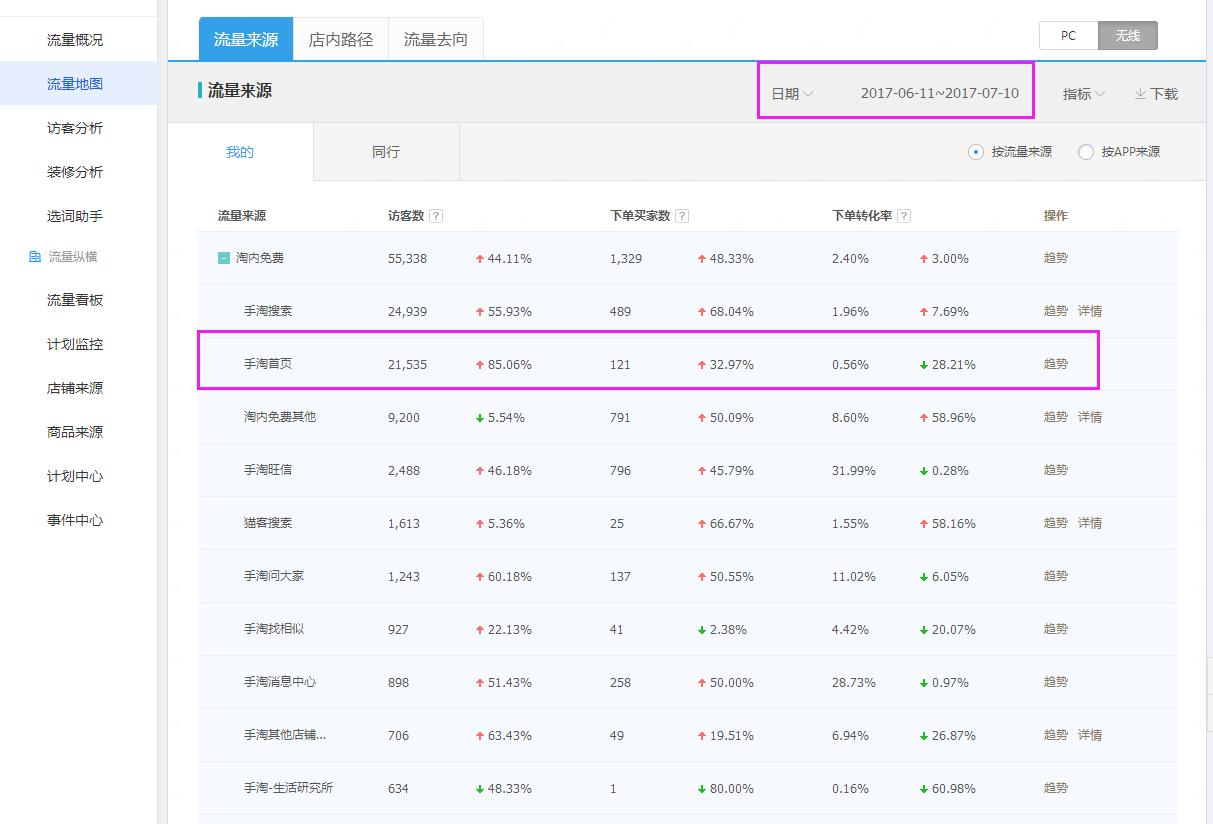Open the 下单买家数 help question mark icon

(x=681, y=215)
